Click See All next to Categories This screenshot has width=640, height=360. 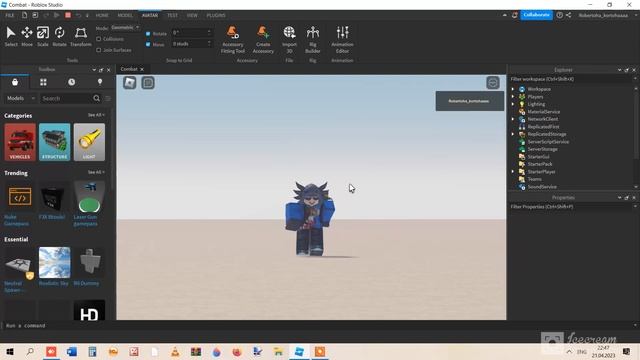coord(96,115)
